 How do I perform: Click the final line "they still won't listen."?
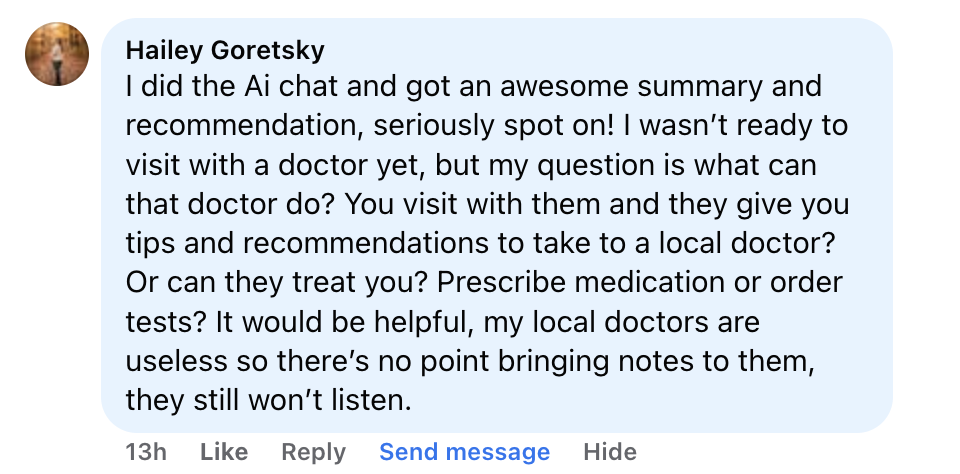tap(269, 401)
